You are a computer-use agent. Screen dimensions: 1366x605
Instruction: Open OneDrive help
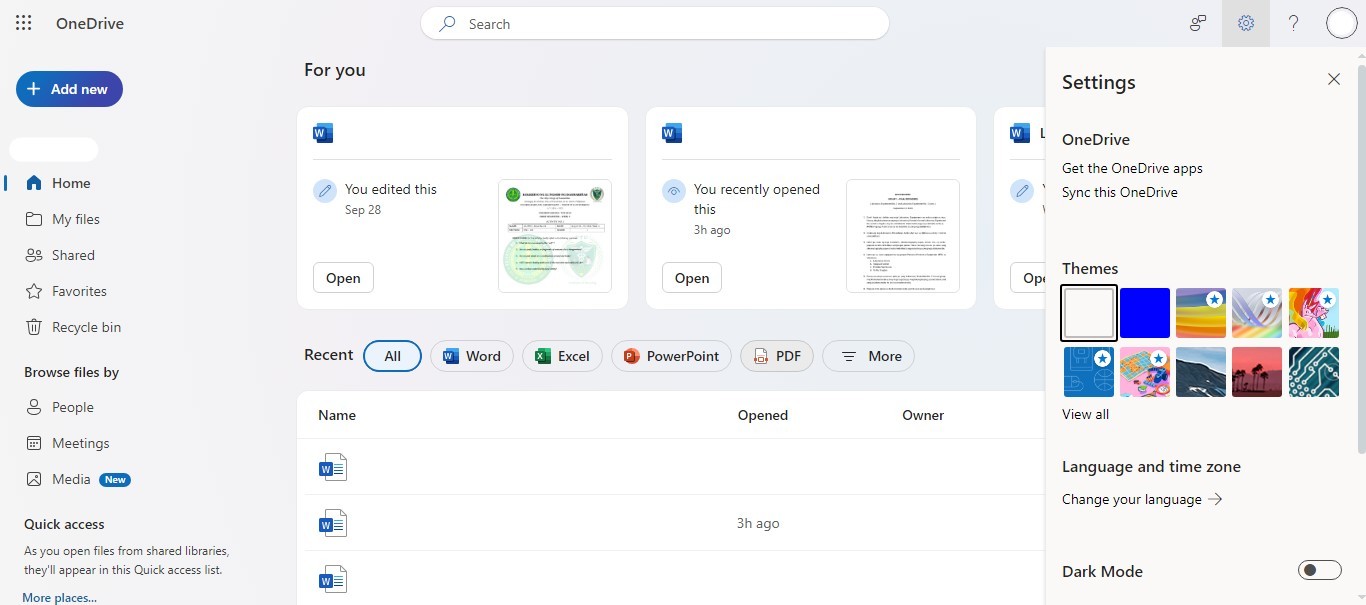[1293, 22]
